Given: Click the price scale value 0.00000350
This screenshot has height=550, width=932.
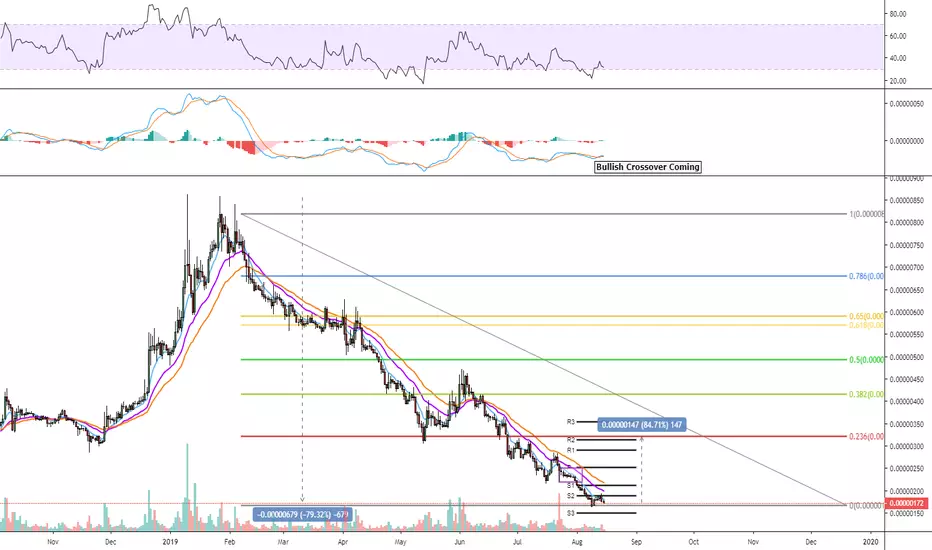Looking at the screenshot, I should pyautogui.click(x=906, y=424).
